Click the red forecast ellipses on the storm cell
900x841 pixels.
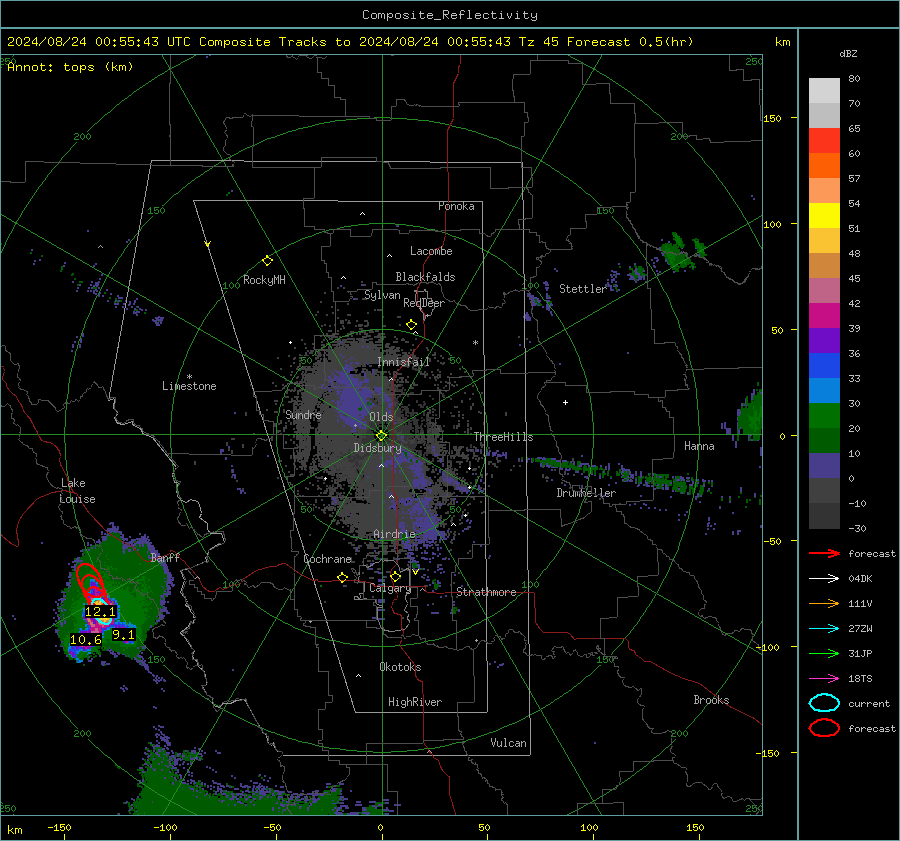click(91, 583)
